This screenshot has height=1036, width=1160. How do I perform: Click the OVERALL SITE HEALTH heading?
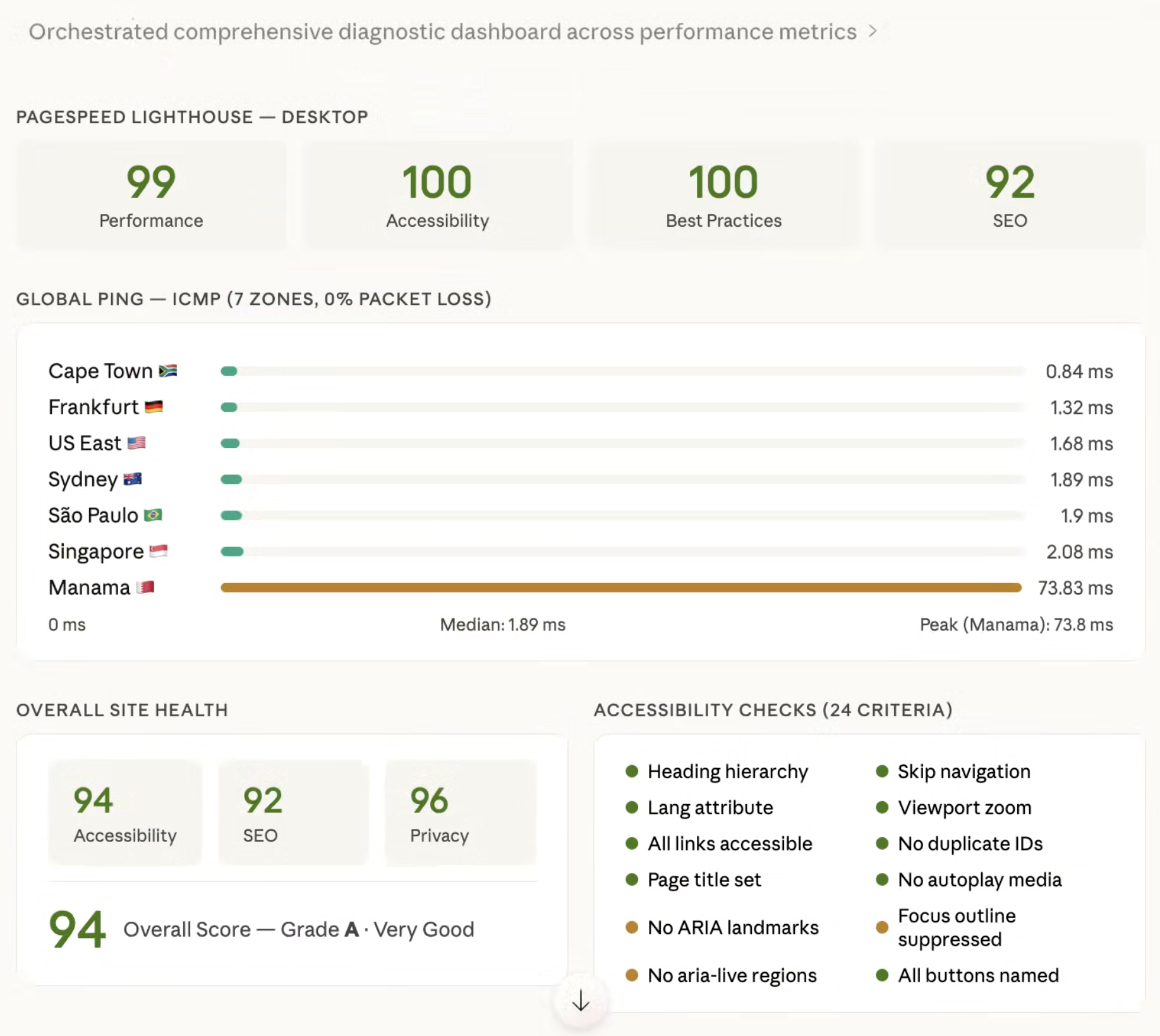point(122,710)
